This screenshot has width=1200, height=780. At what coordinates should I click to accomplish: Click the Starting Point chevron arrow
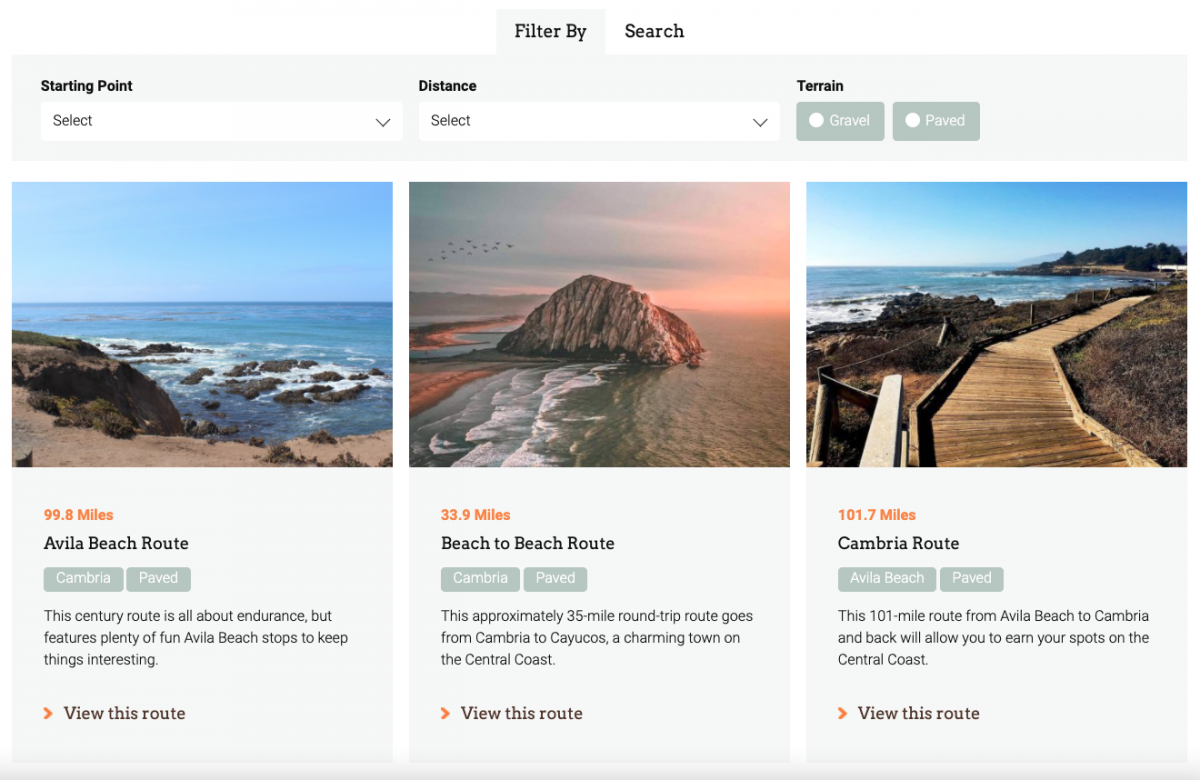tap(382, 122)
